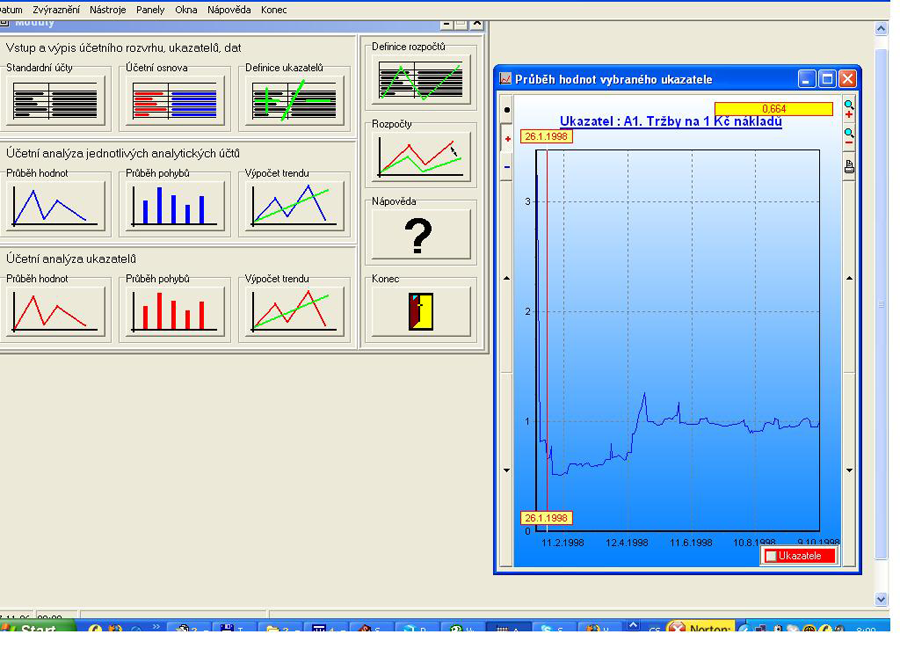
Task: Open Výpočet trendu with the blue line
Action: (294, 206)
